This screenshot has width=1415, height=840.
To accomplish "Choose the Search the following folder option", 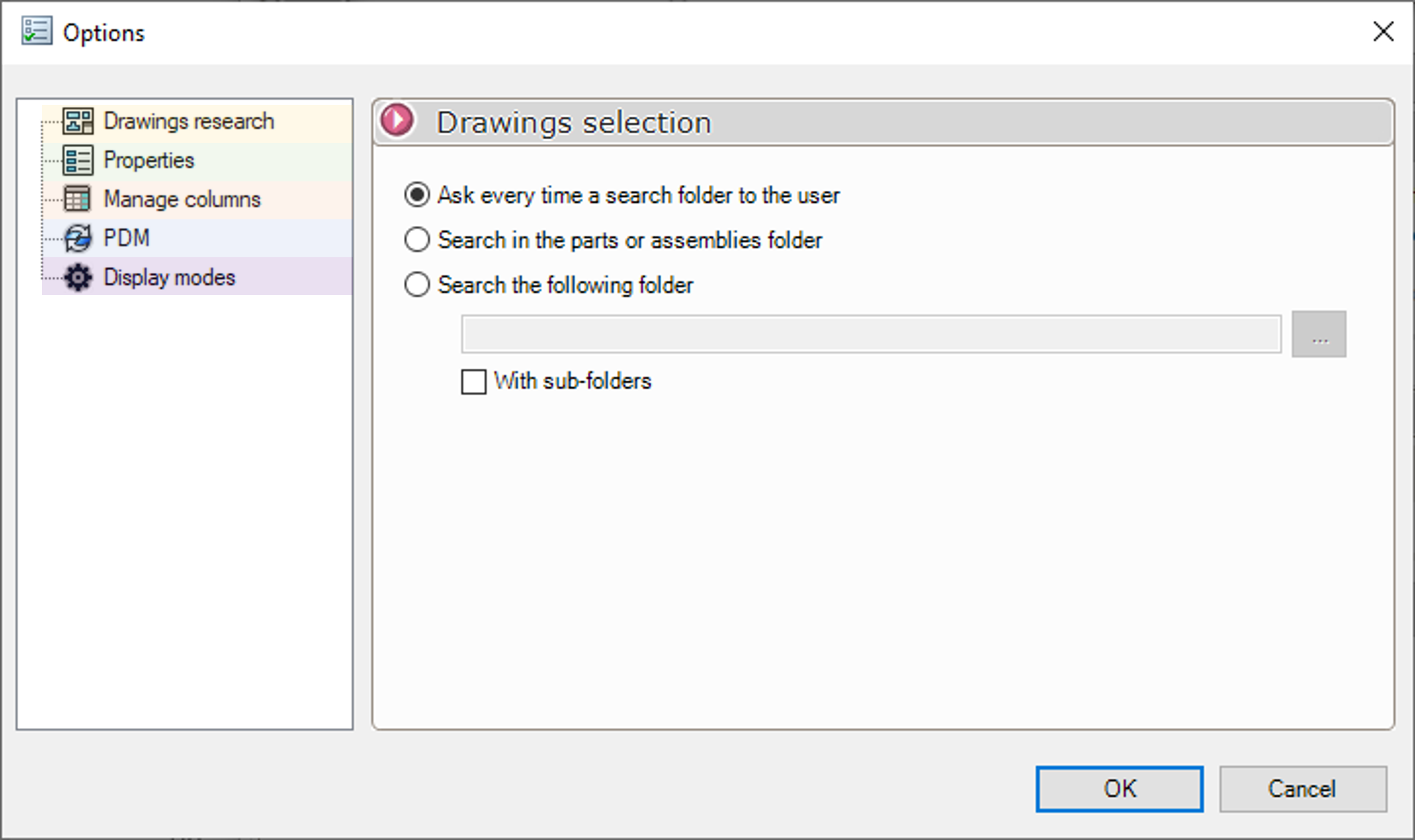I will pos(416,285).
